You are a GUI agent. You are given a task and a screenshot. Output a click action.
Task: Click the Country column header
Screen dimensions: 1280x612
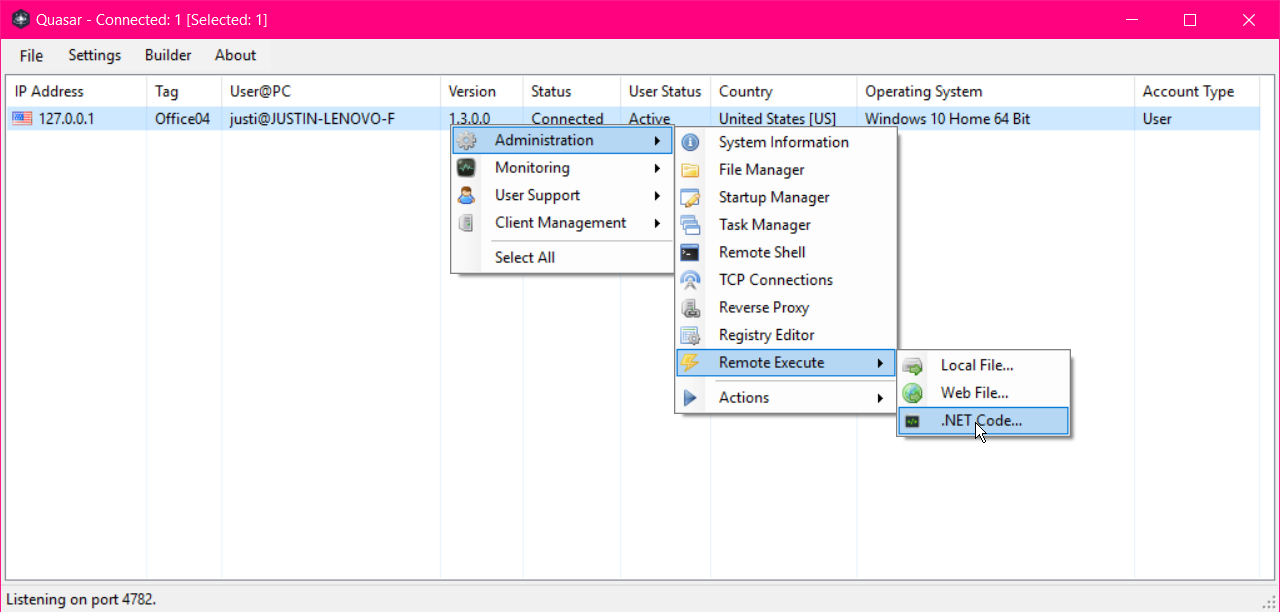point(745,91)
